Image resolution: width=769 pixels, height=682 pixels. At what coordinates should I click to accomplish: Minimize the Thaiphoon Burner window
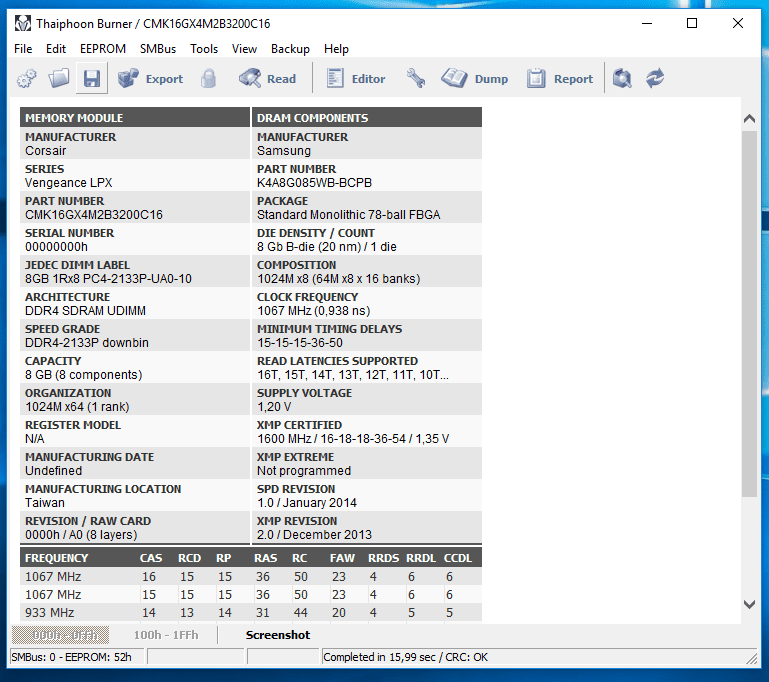point(647,23)
